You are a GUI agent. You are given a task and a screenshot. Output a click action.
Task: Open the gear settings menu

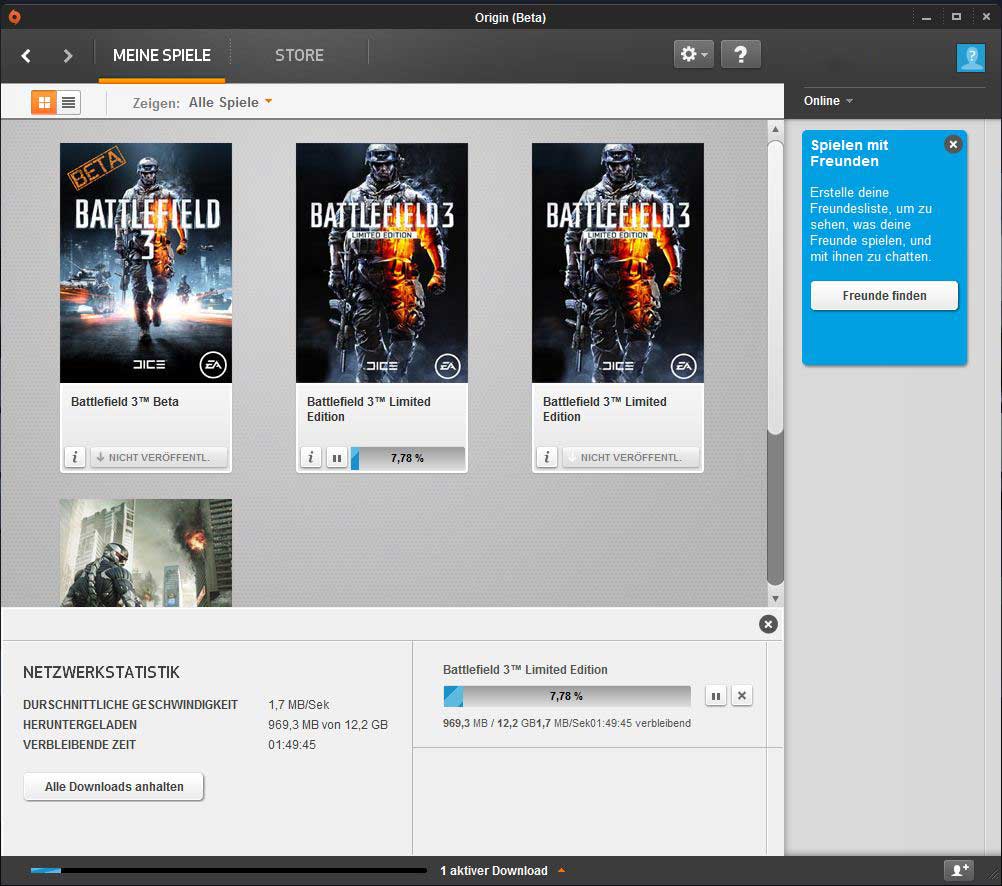click(x=693, y=54)
